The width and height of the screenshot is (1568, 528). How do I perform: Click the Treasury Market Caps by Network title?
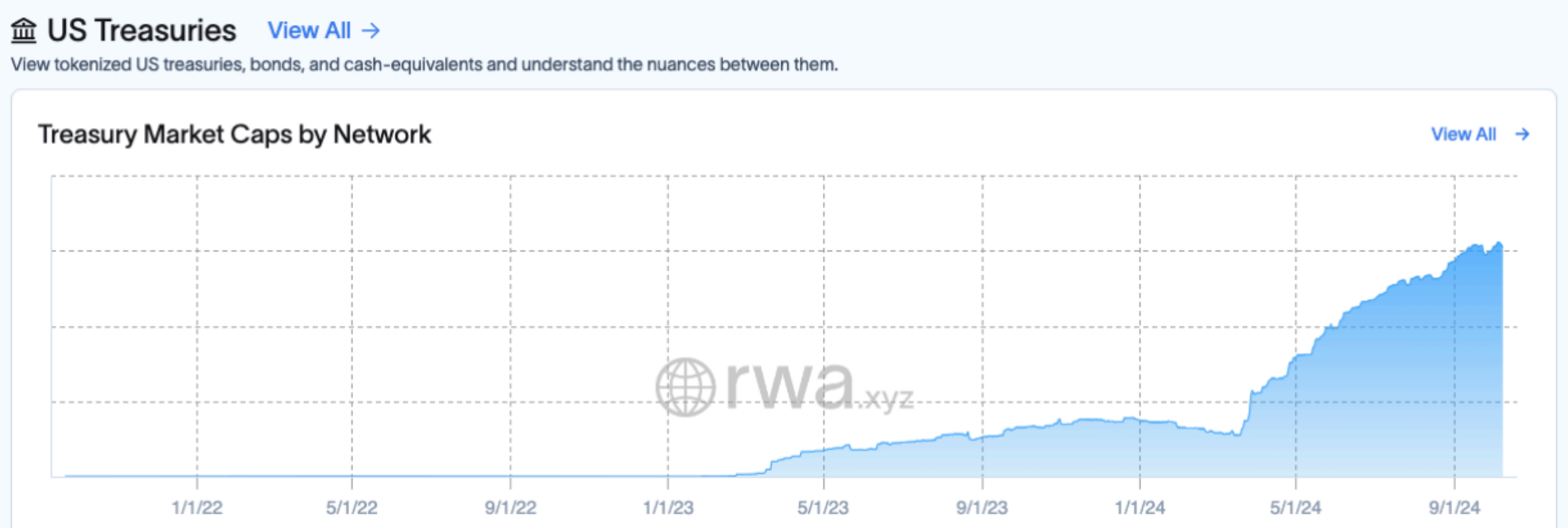[234, 134]
